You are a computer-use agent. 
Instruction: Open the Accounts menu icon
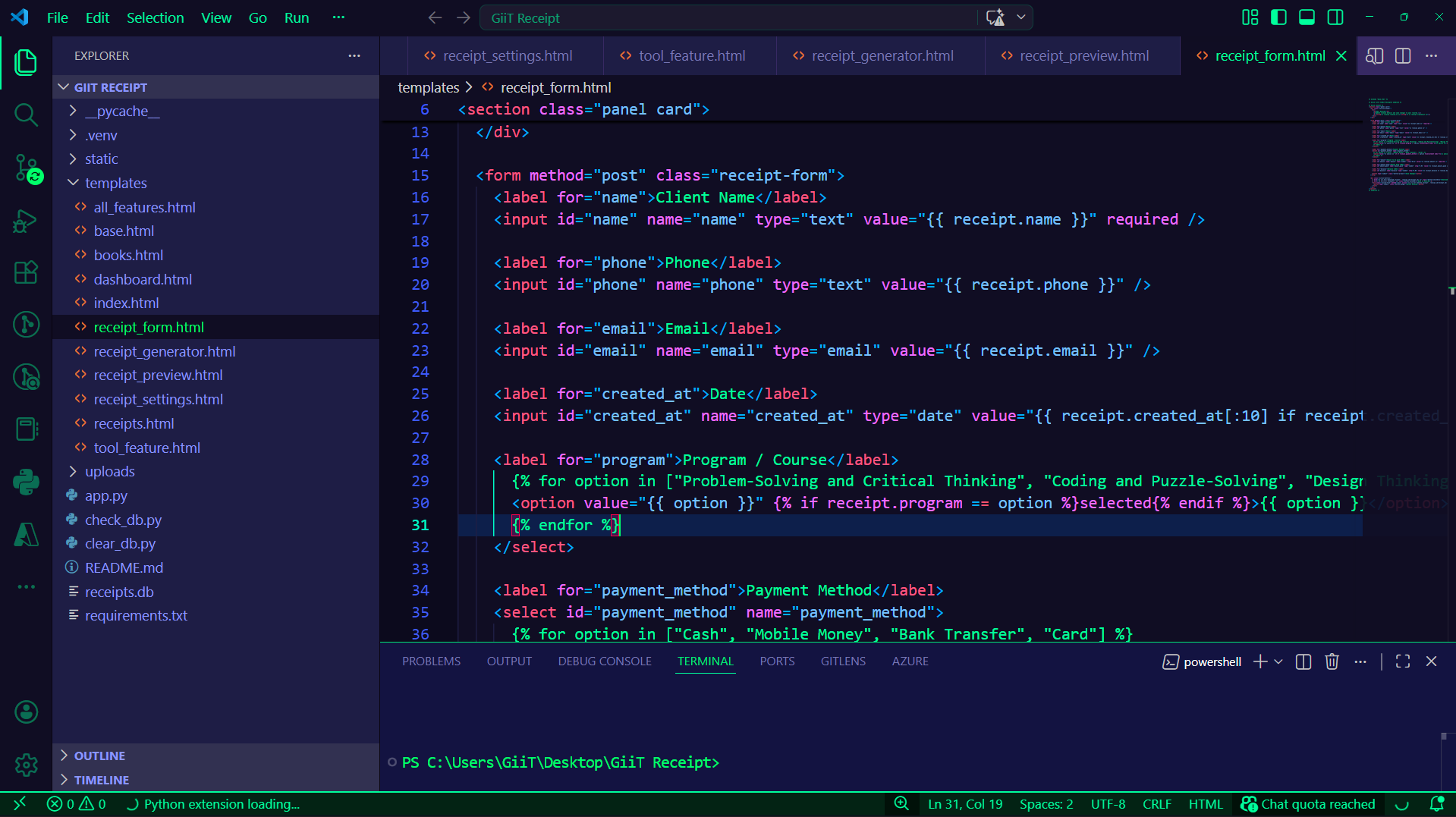pyautogui.click(x=26, y=712)
